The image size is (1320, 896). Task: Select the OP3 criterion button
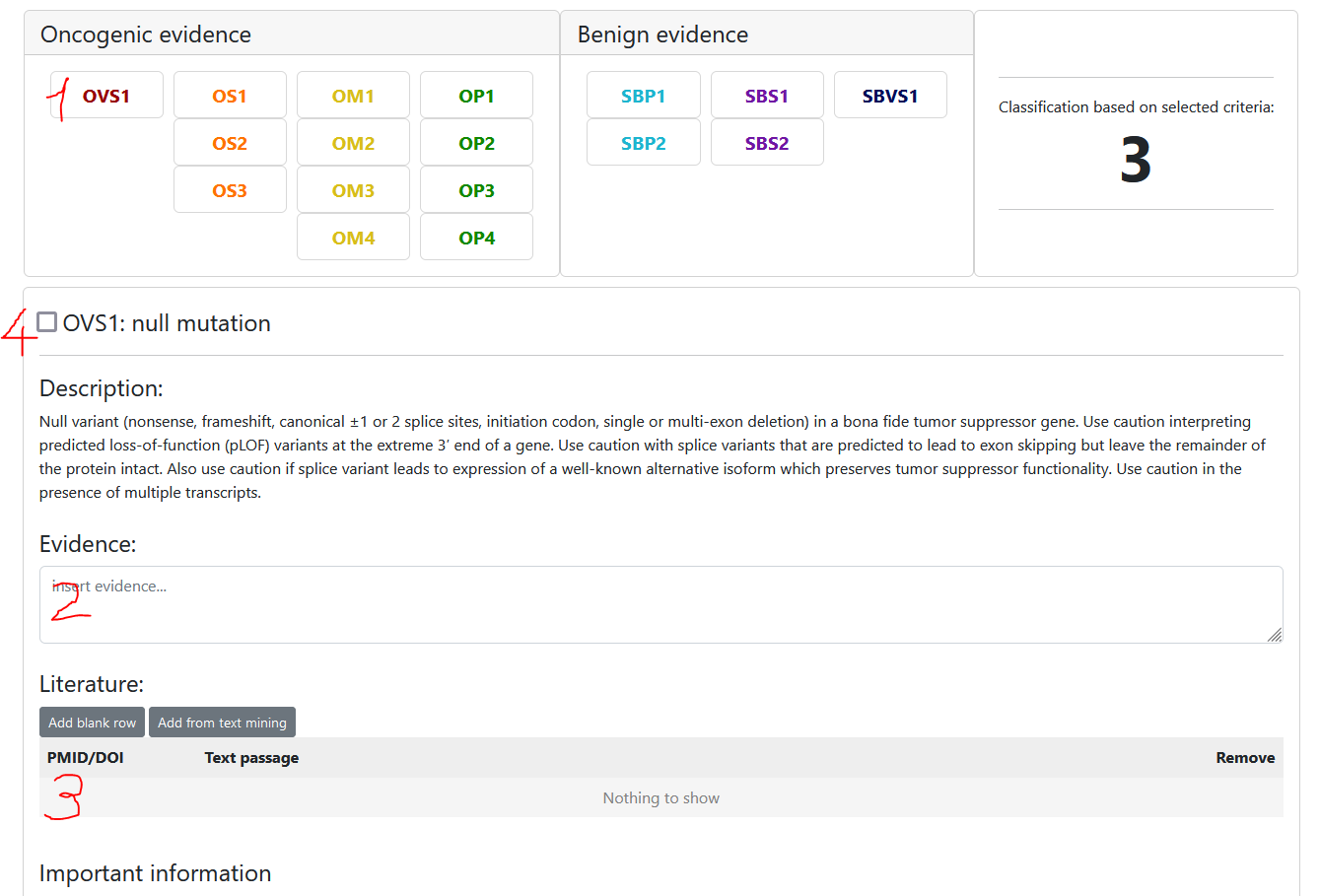476,190
